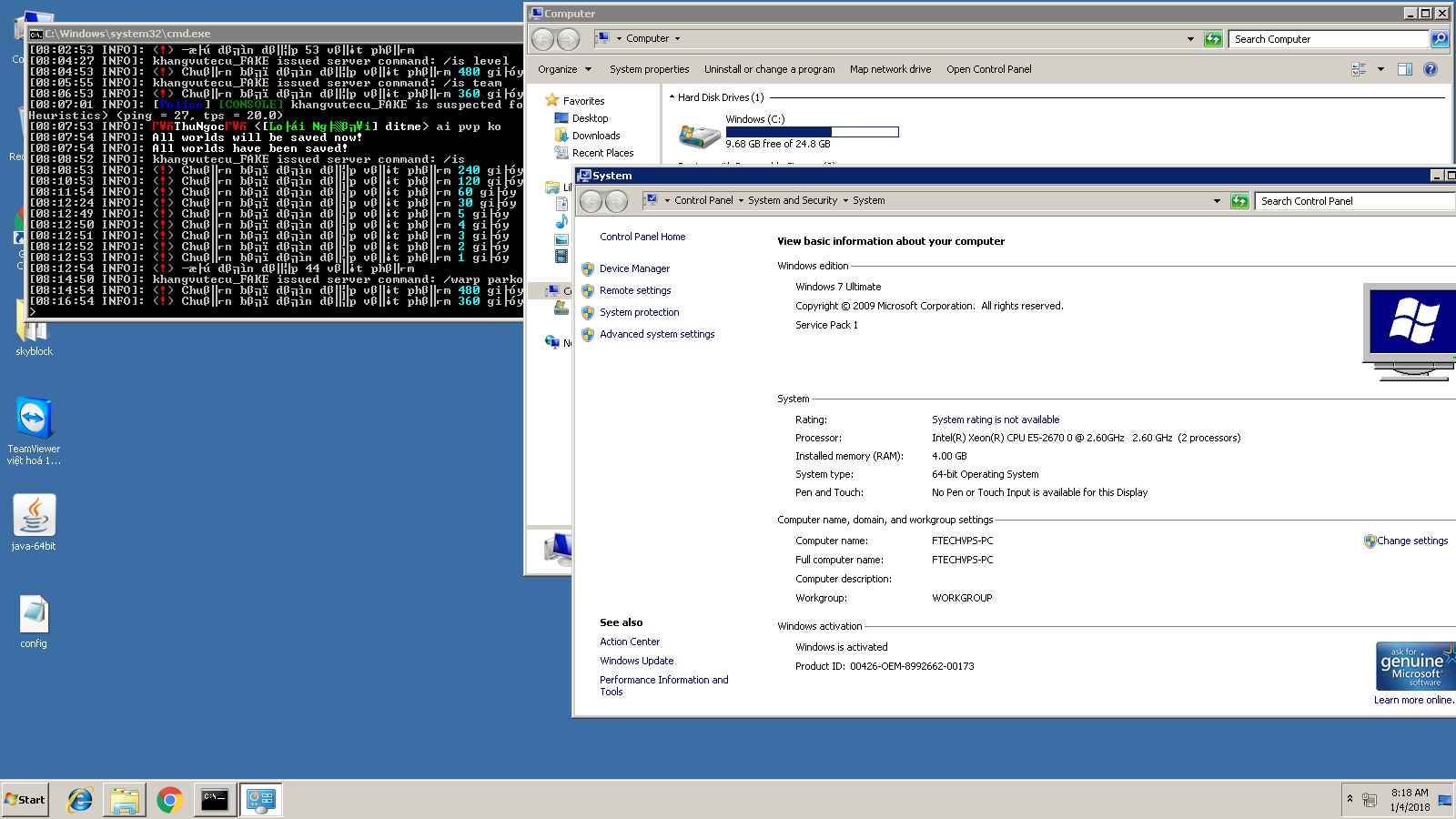Viewport: 1456px width, 819px height.
Task: Launch Google Chrome from taskbar
Action: point(169,800)
